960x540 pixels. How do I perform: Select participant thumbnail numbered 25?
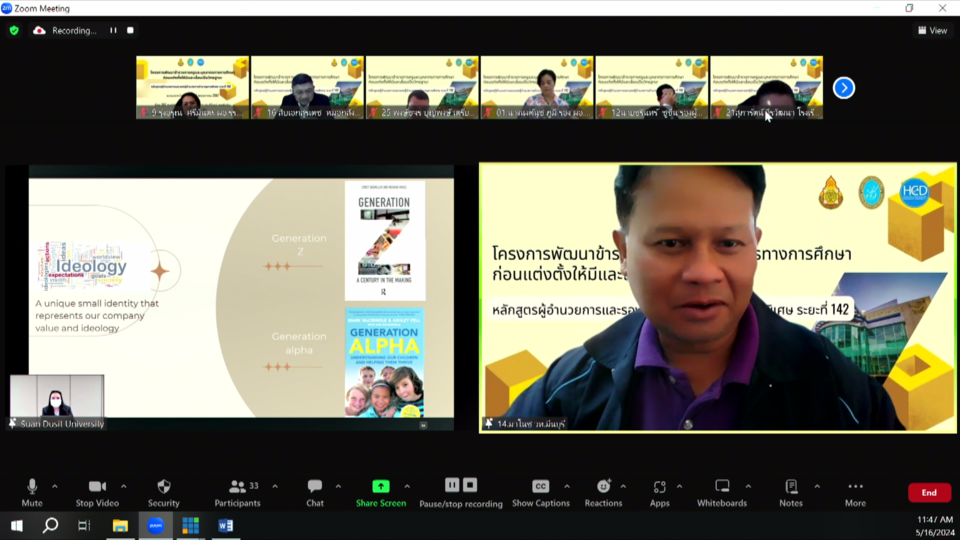pyautogui.click(x=422, y=88)
